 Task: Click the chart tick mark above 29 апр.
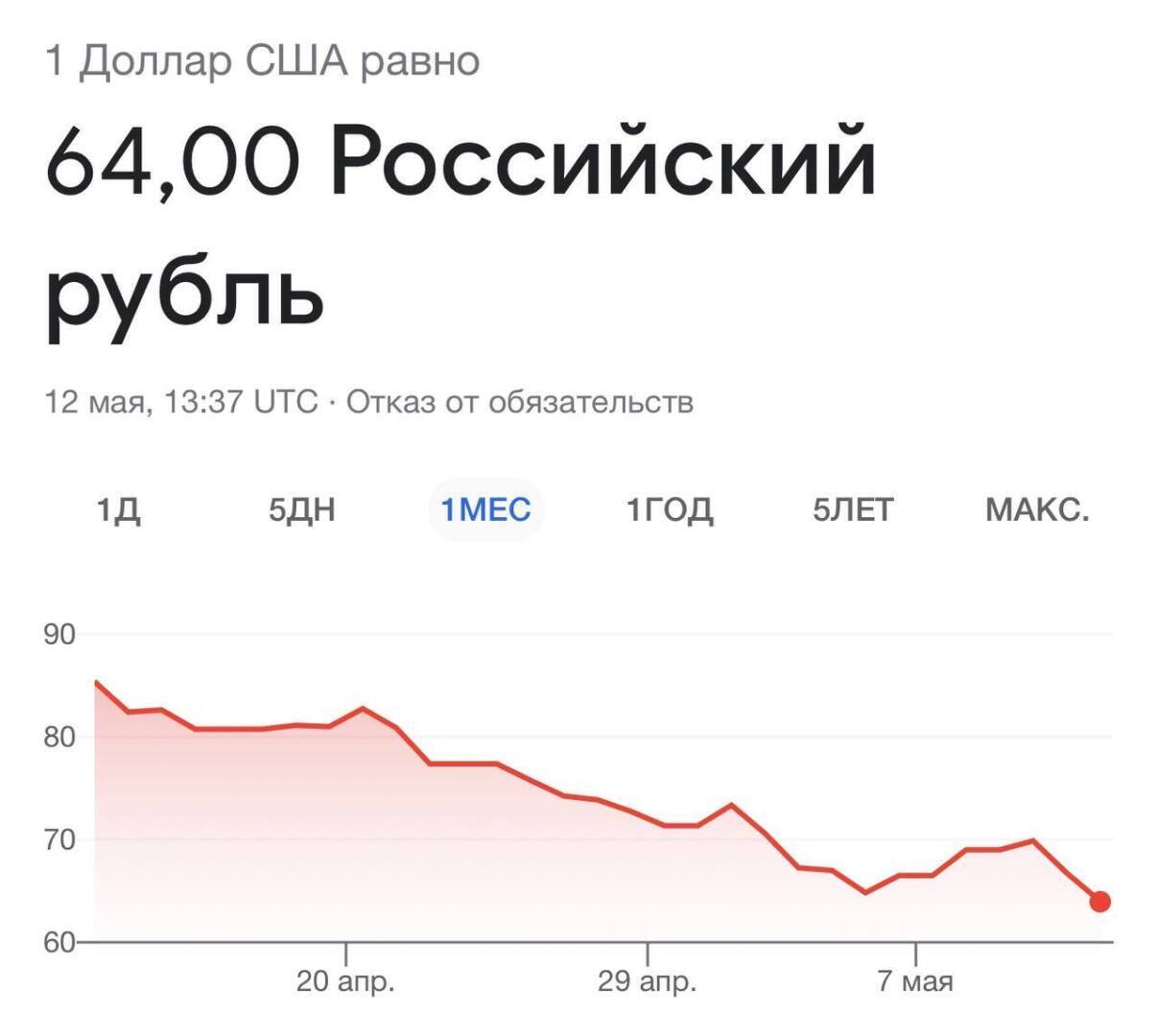[648, 954]
